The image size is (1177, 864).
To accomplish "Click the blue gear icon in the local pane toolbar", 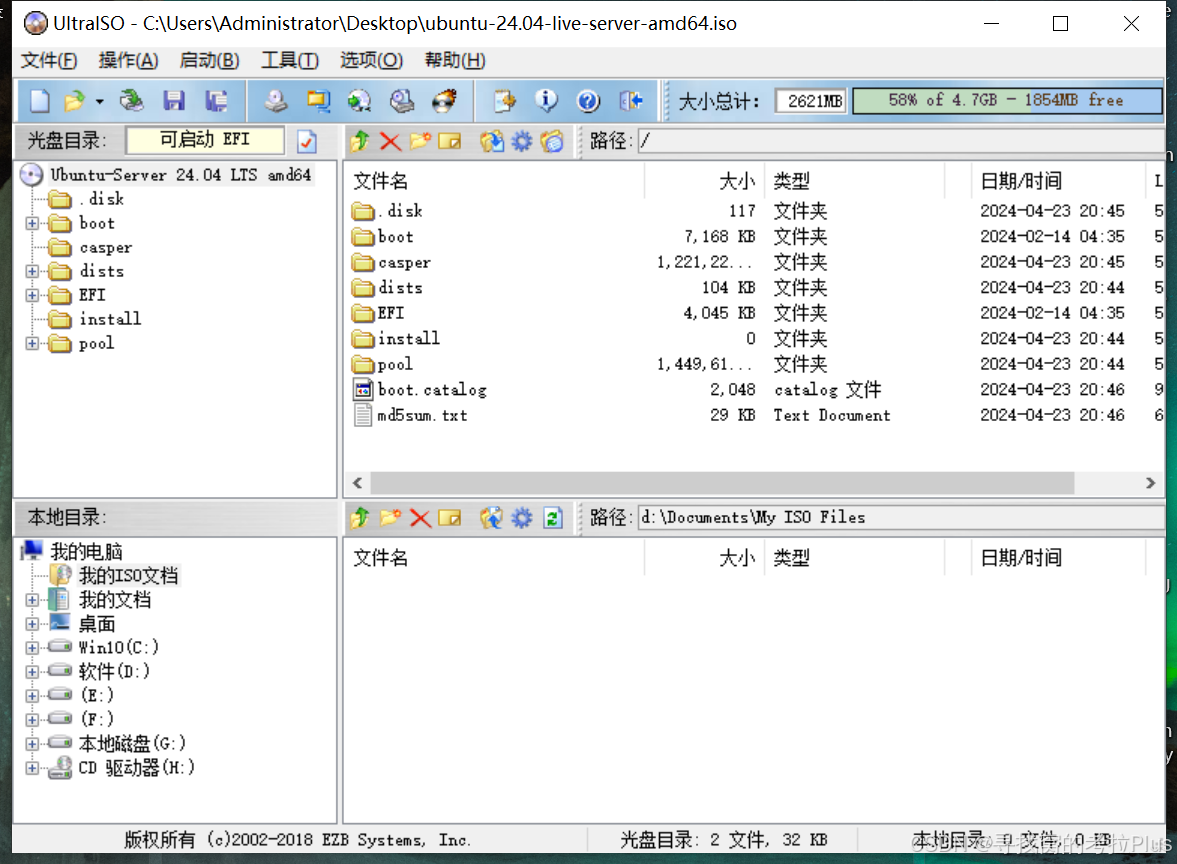I will click(x=522, y=518).
